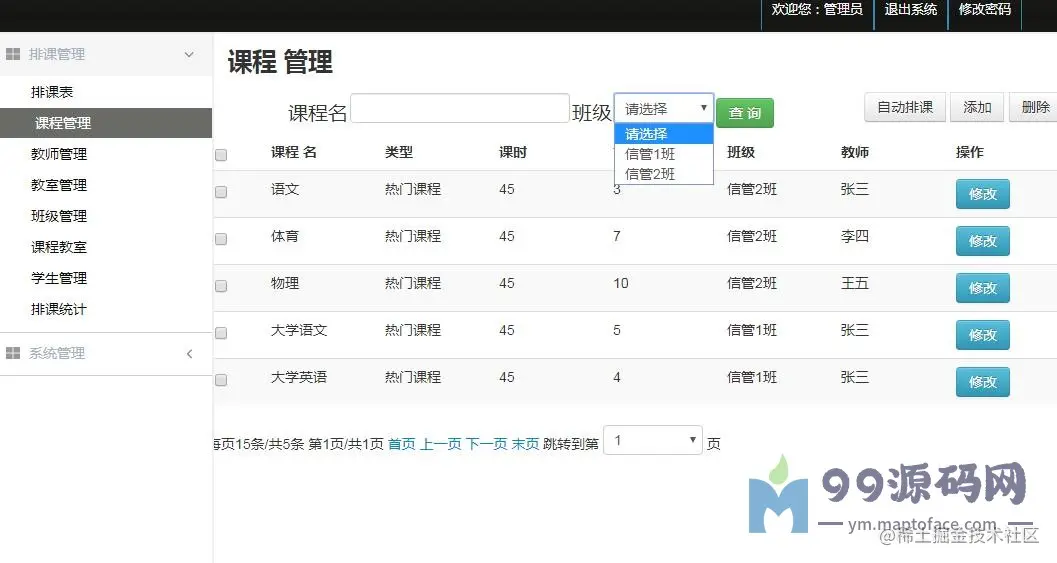Viewport: 1057px width, 563px height.
Task: Click the 体育 course name cell
Action: coord(284,237)
